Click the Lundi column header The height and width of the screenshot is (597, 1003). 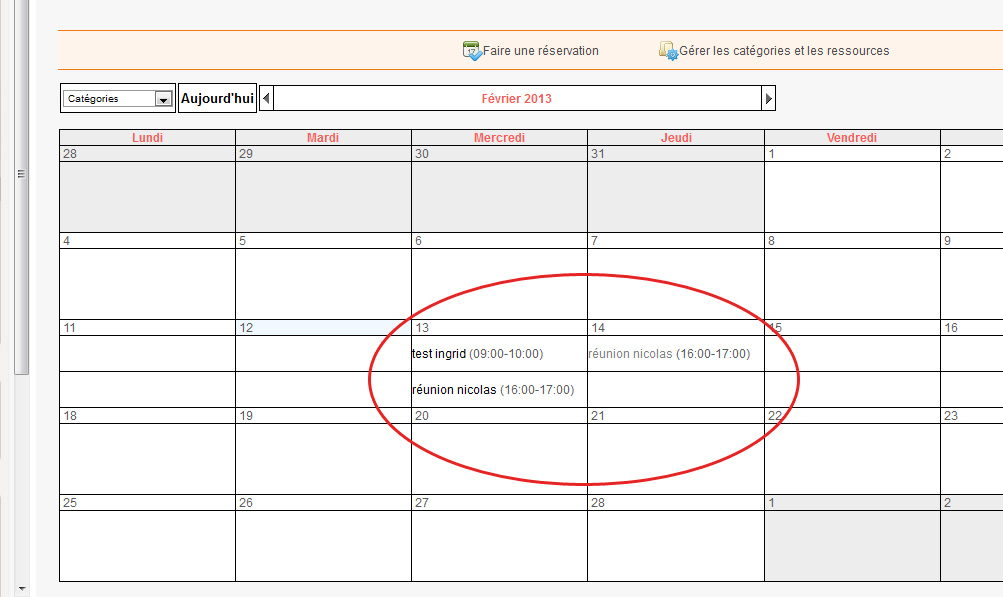[x=147, y=138]
